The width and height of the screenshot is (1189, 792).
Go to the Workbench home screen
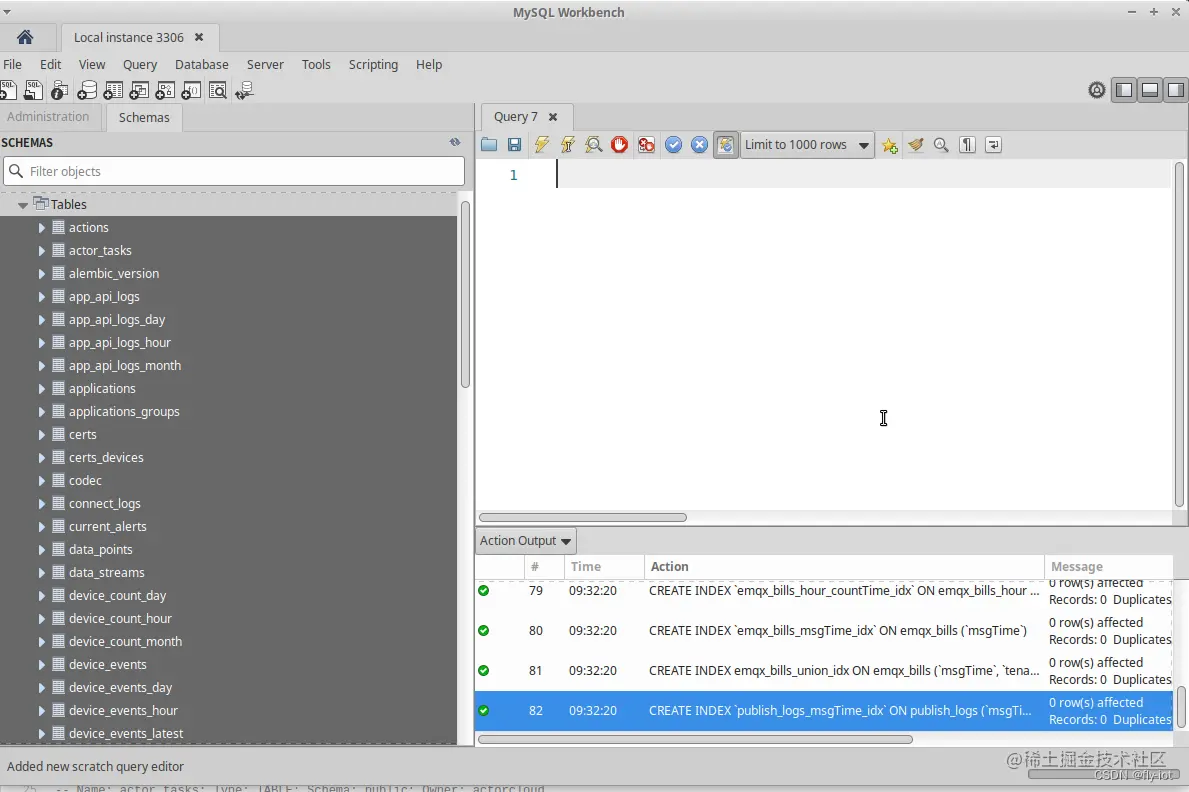pos(25,37)
